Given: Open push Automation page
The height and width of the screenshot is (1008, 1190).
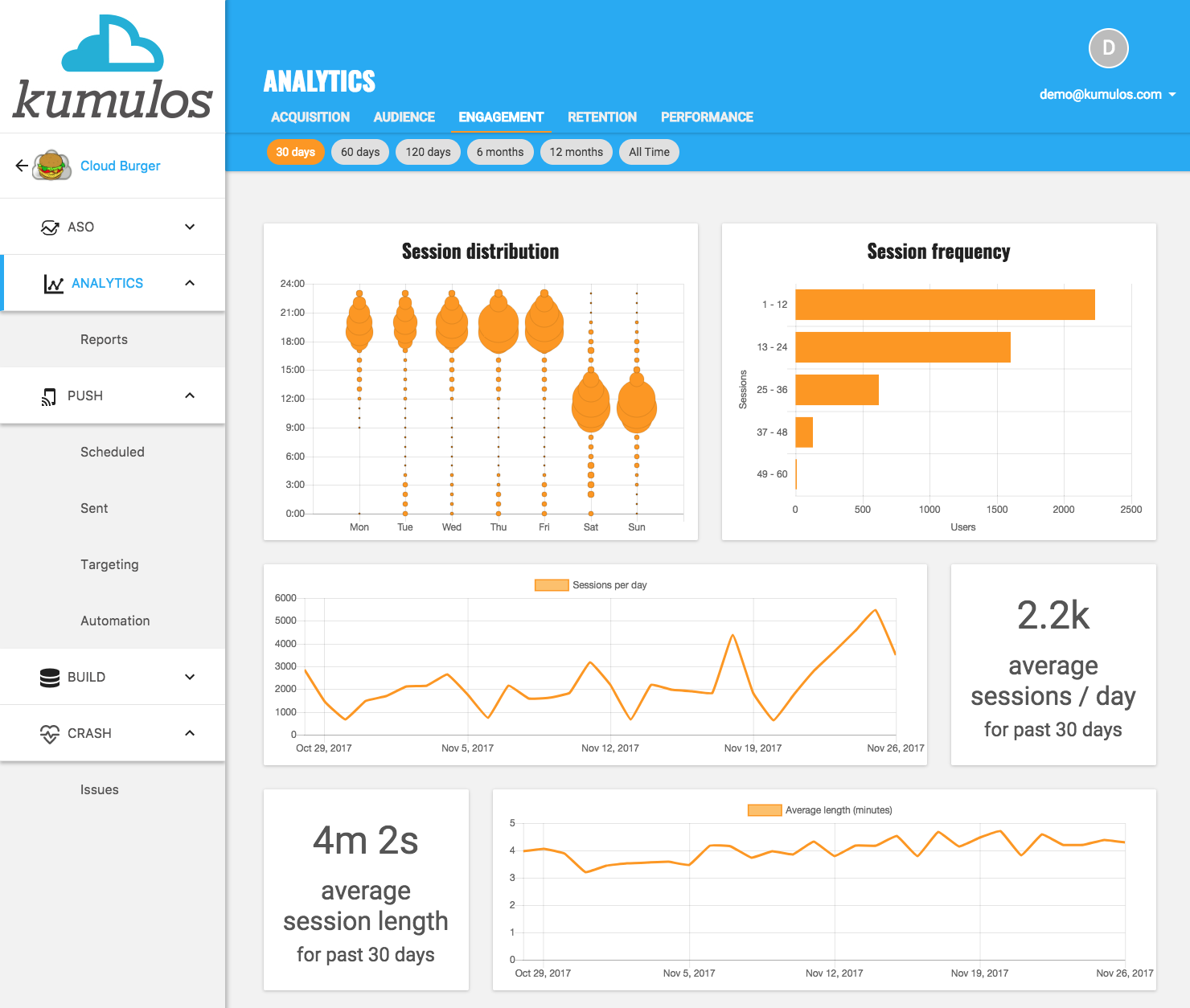Looking at the screenshot, I should click(x=115, y=621).
